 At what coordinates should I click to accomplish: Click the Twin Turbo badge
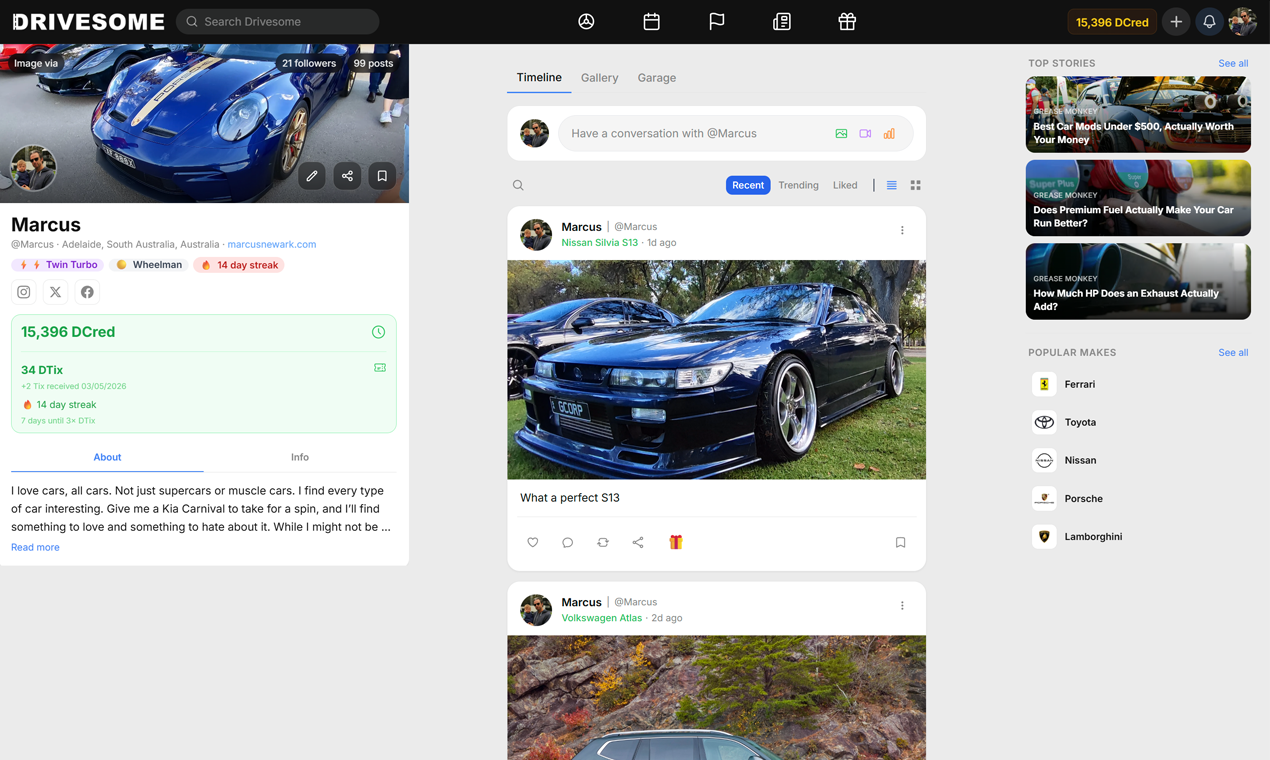click(58, 265)
